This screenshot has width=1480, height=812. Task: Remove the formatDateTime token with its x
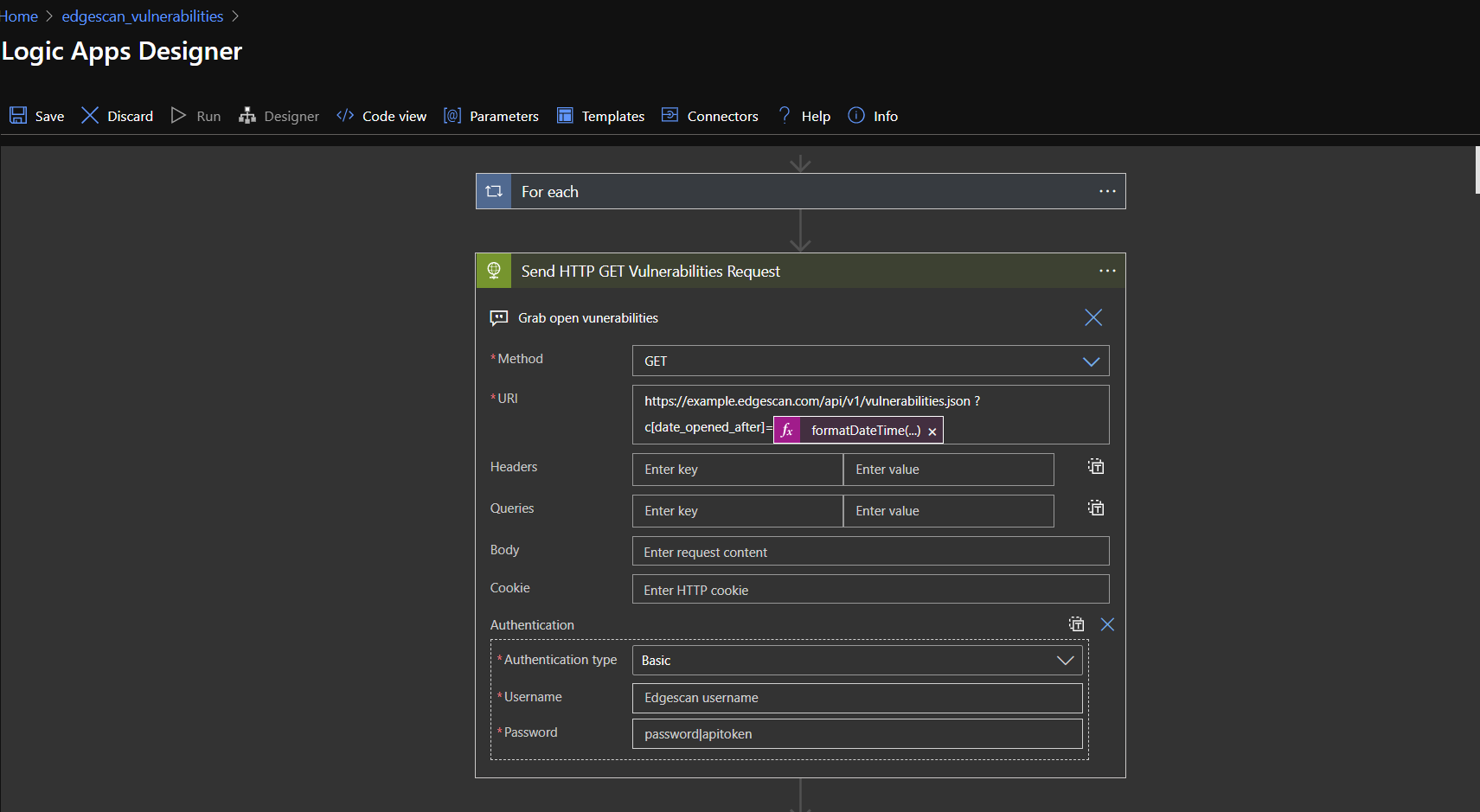(932, 432)
